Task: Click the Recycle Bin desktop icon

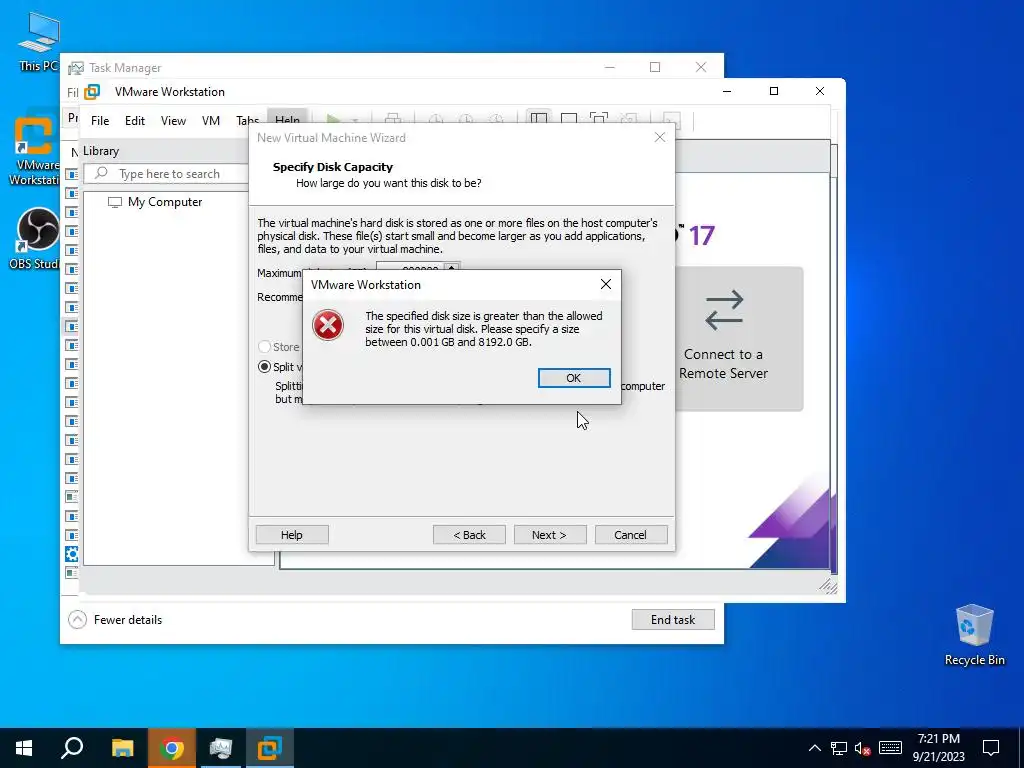Action: click(x=974, y=635)
